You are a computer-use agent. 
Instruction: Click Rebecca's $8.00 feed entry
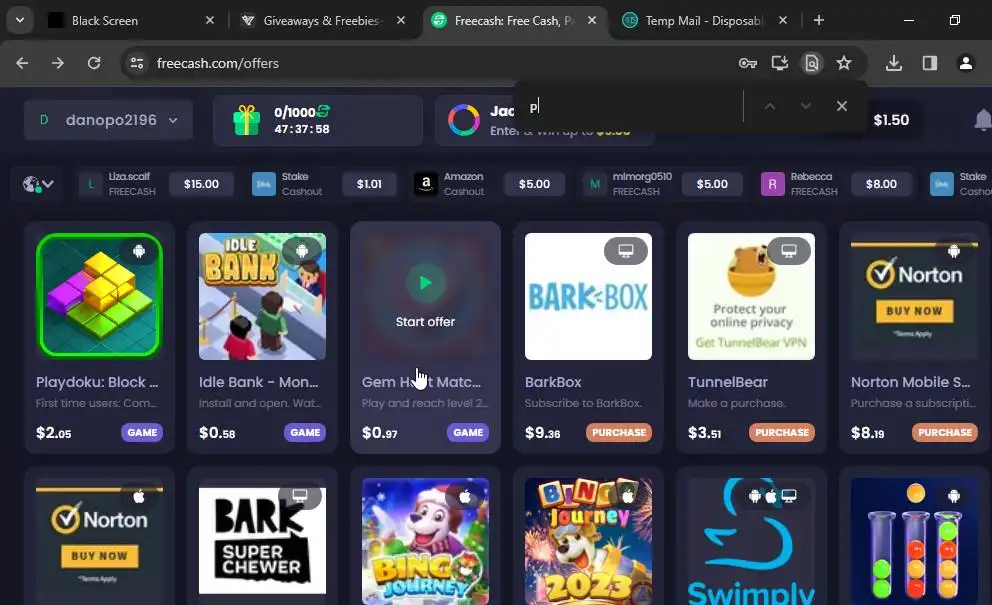coord(837,184)
